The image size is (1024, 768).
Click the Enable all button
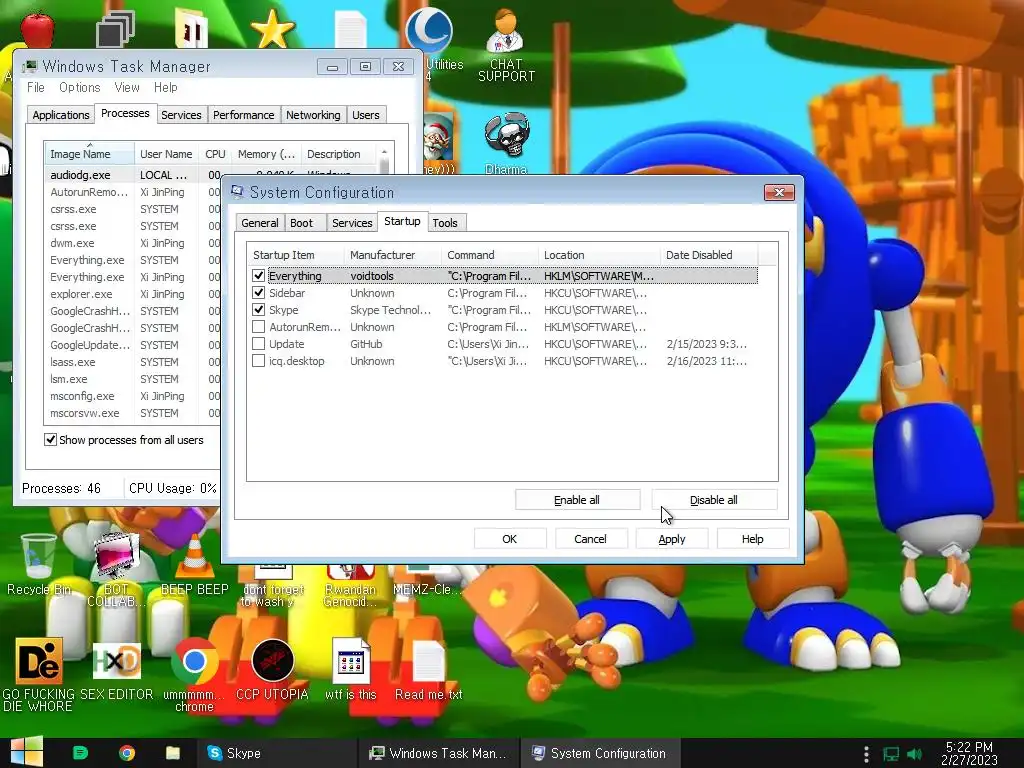click(x=577, y=500)
